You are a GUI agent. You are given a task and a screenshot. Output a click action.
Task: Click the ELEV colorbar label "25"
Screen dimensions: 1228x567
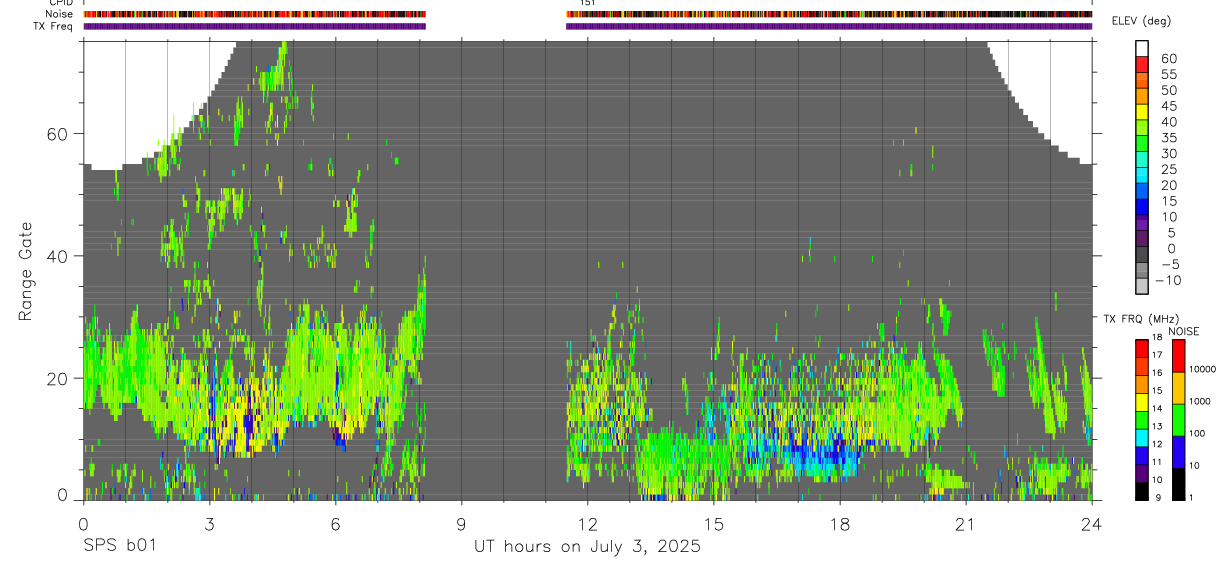(1168, 170)
